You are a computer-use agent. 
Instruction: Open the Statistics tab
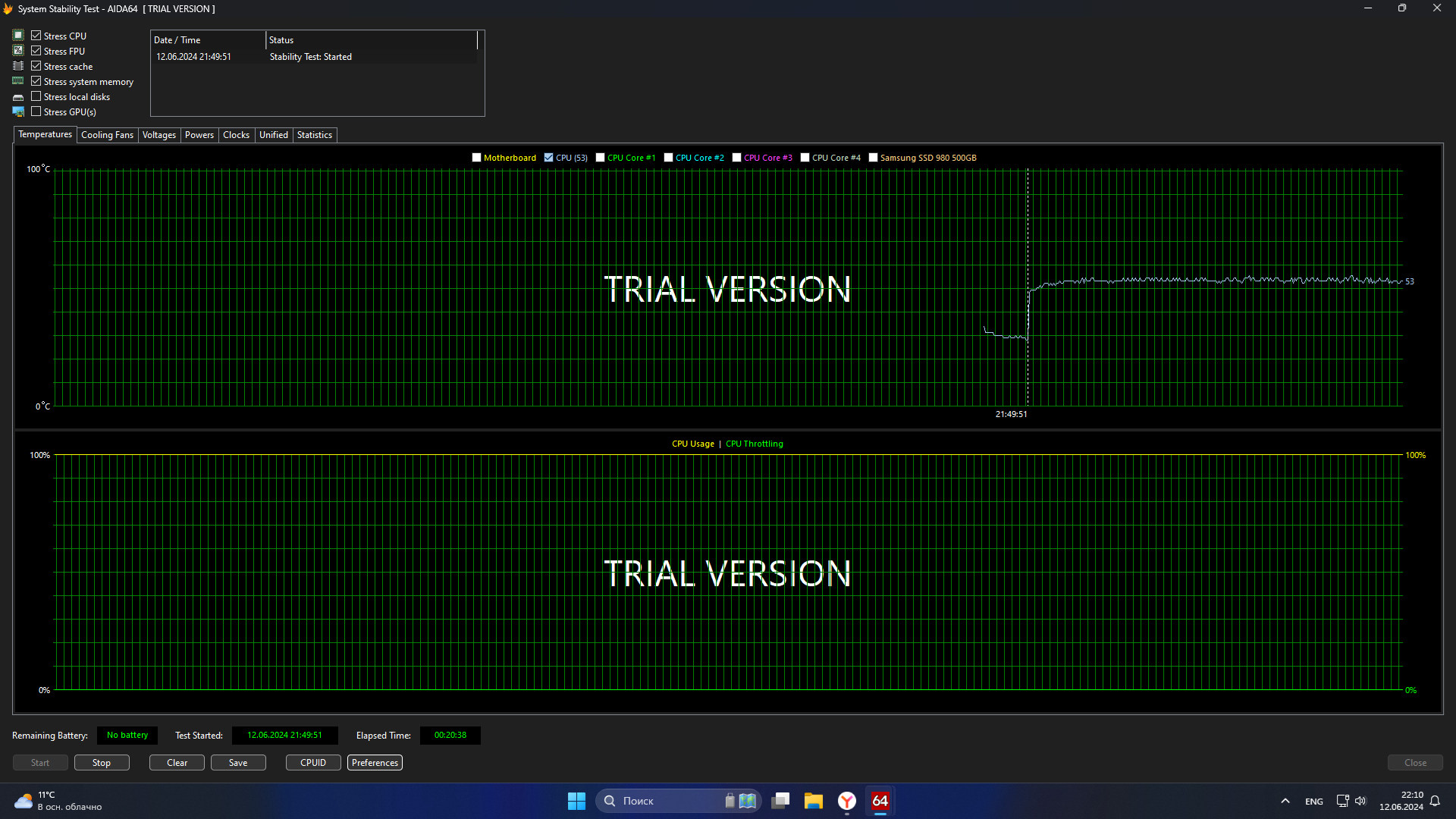coord(314,135)
